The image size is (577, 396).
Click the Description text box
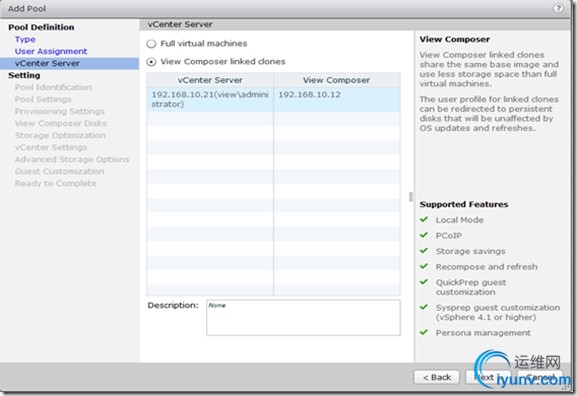303,317
